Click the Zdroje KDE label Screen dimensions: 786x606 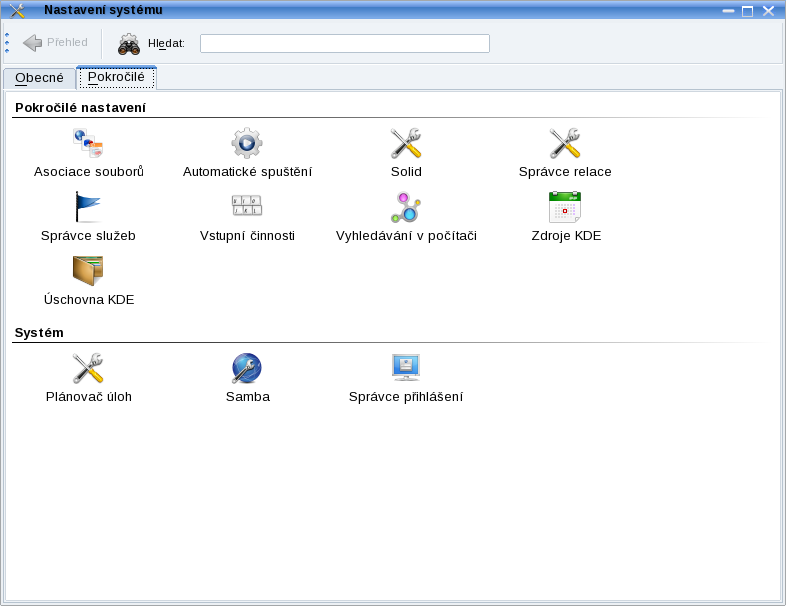coord(566,236)
